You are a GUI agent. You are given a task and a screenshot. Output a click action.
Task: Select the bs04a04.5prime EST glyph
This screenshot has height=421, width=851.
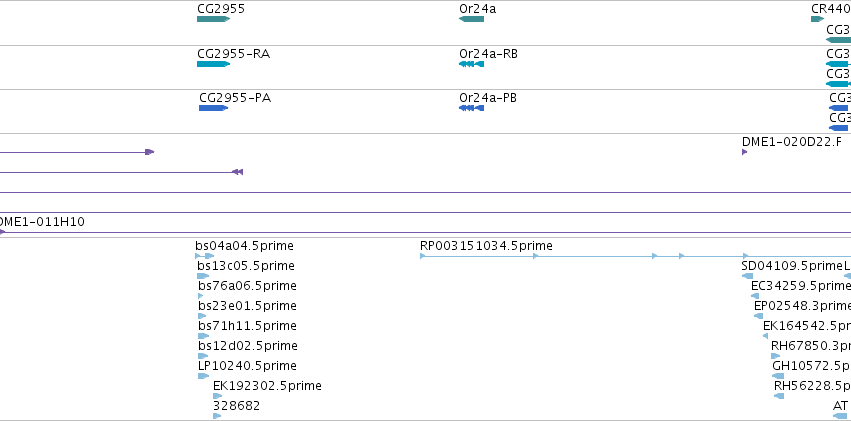[x=205, y=256]
